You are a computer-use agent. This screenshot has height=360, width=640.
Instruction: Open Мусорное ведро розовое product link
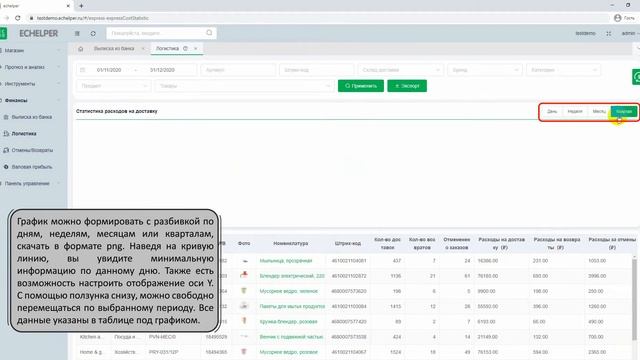(x=288, y=352)
